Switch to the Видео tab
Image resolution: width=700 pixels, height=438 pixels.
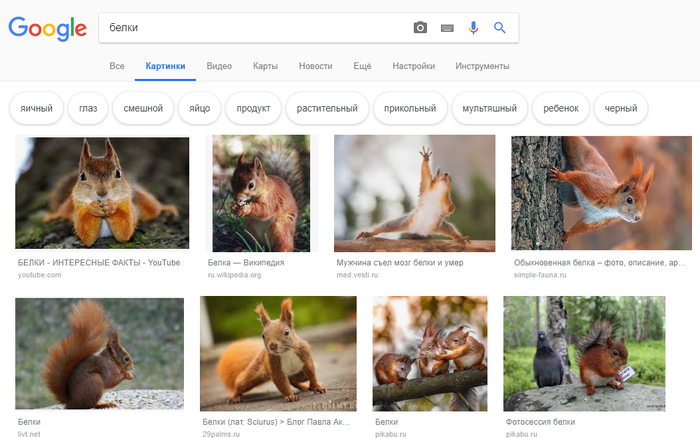219,66
